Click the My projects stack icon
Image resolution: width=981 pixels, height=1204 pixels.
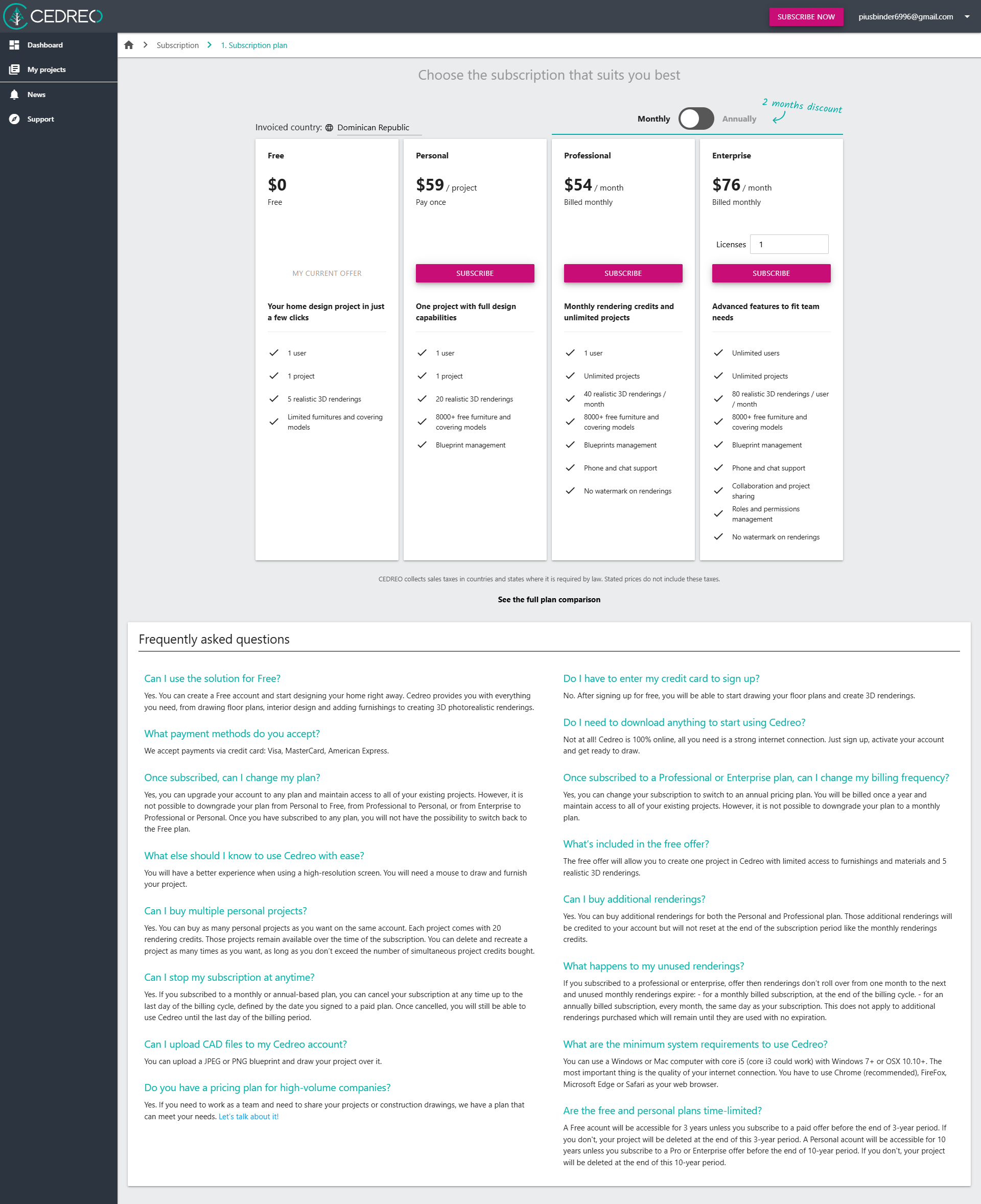pos(14,69)
